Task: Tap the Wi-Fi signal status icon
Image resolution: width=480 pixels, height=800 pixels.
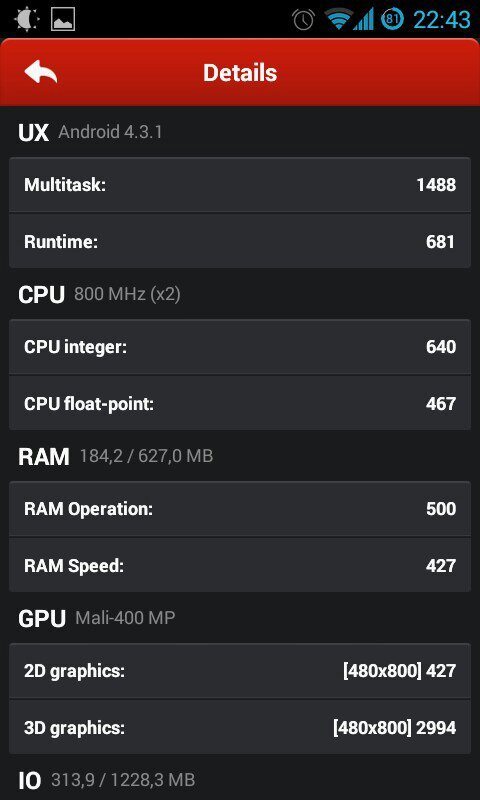Action: 338,19
